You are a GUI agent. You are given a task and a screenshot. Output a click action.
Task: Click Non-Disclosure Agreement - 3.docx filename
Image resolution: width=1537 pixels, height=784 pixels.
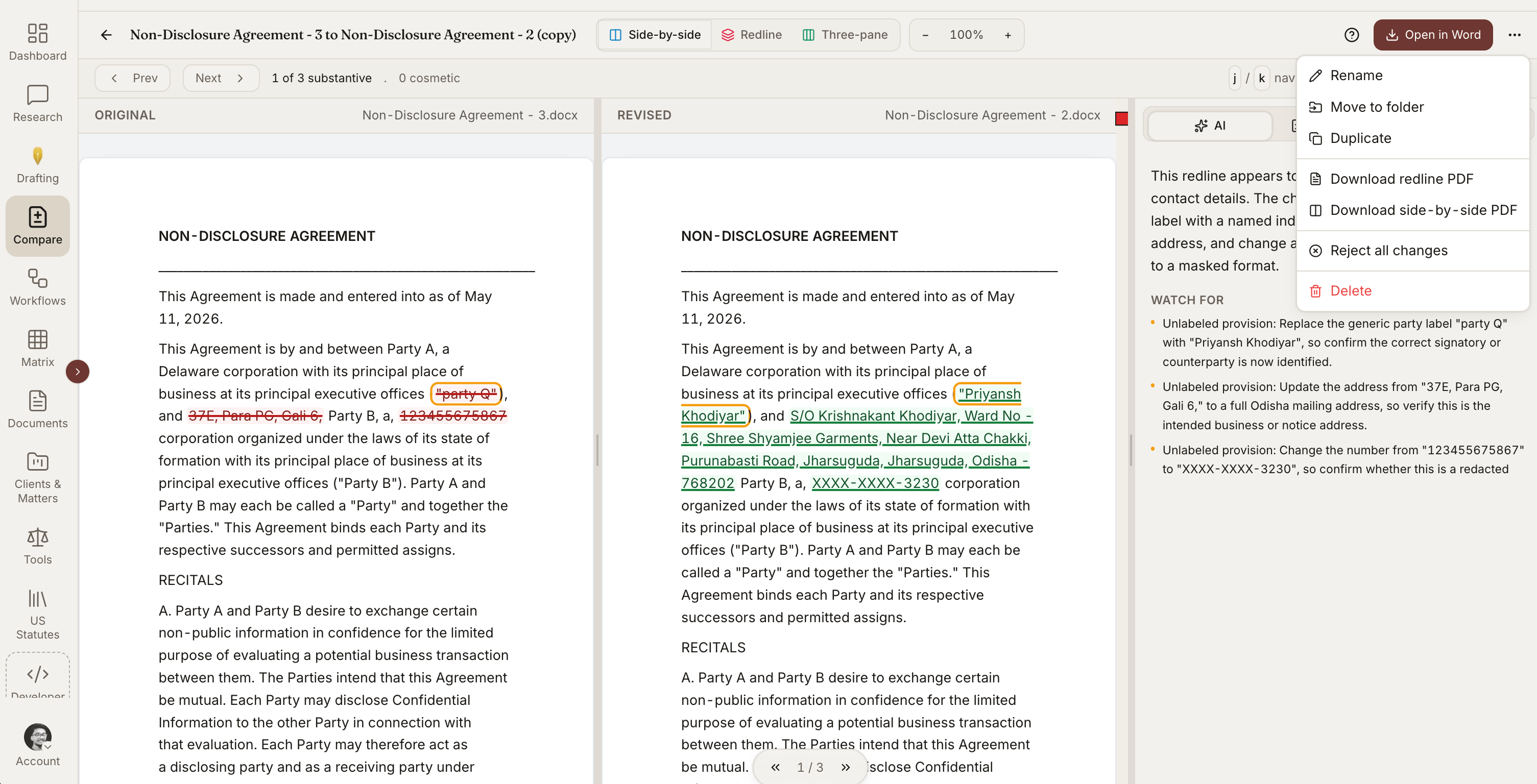coord(470,115)
